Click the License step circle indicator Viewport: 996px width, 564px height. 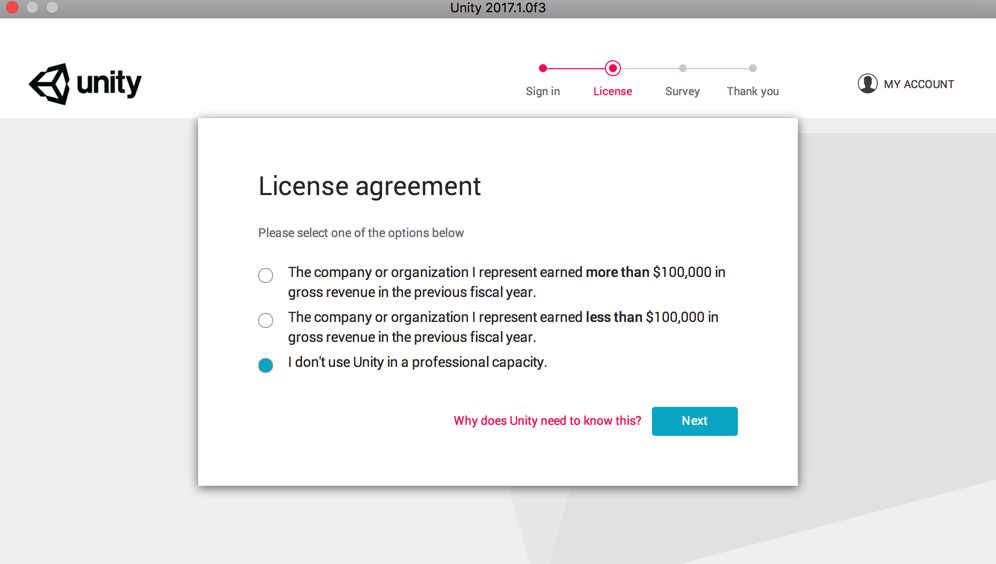(x=613, y=68)
